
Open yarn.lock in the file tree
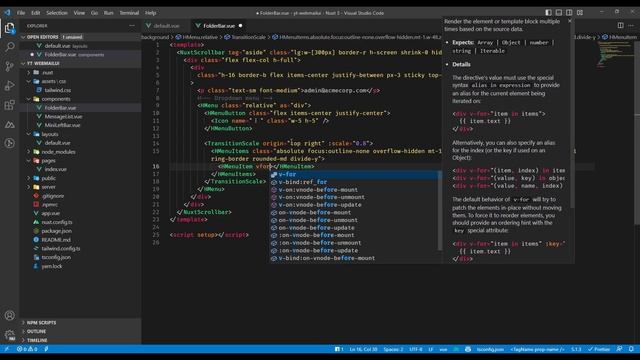tap(80, 266)
